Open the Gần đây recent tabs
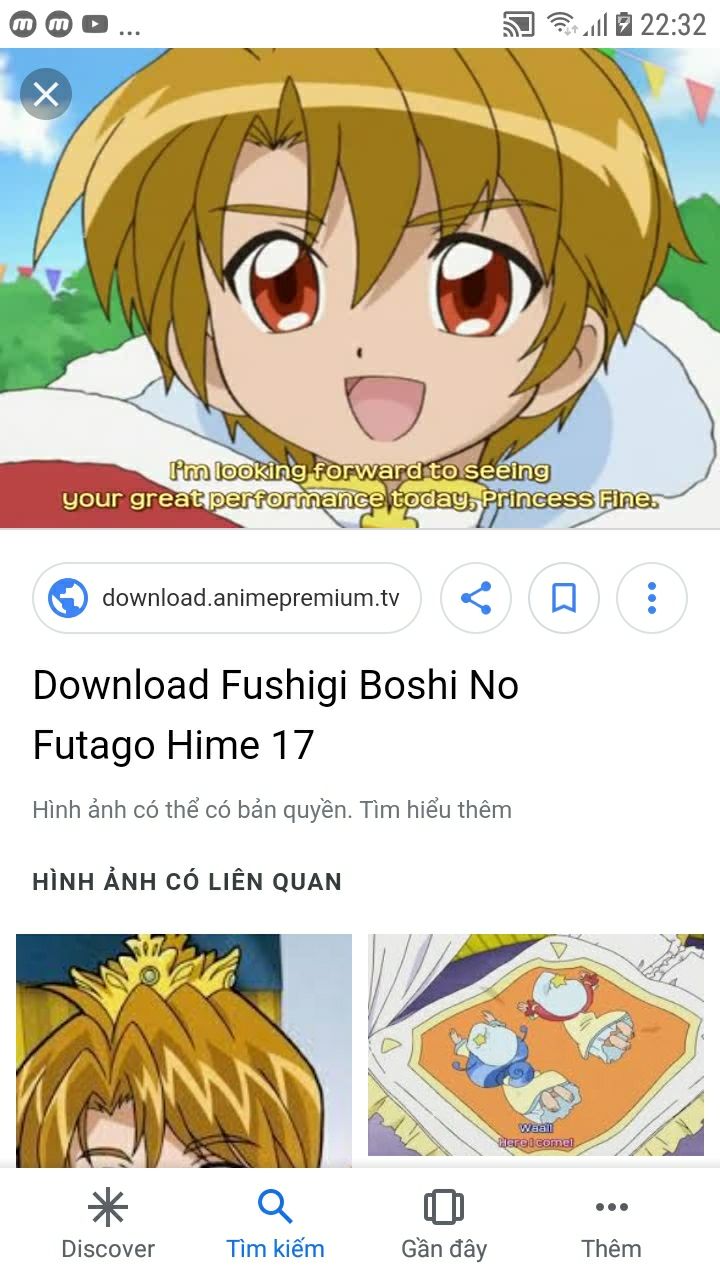The image size is (720, 1280). pyautogui.click(x=444, y=1224)
